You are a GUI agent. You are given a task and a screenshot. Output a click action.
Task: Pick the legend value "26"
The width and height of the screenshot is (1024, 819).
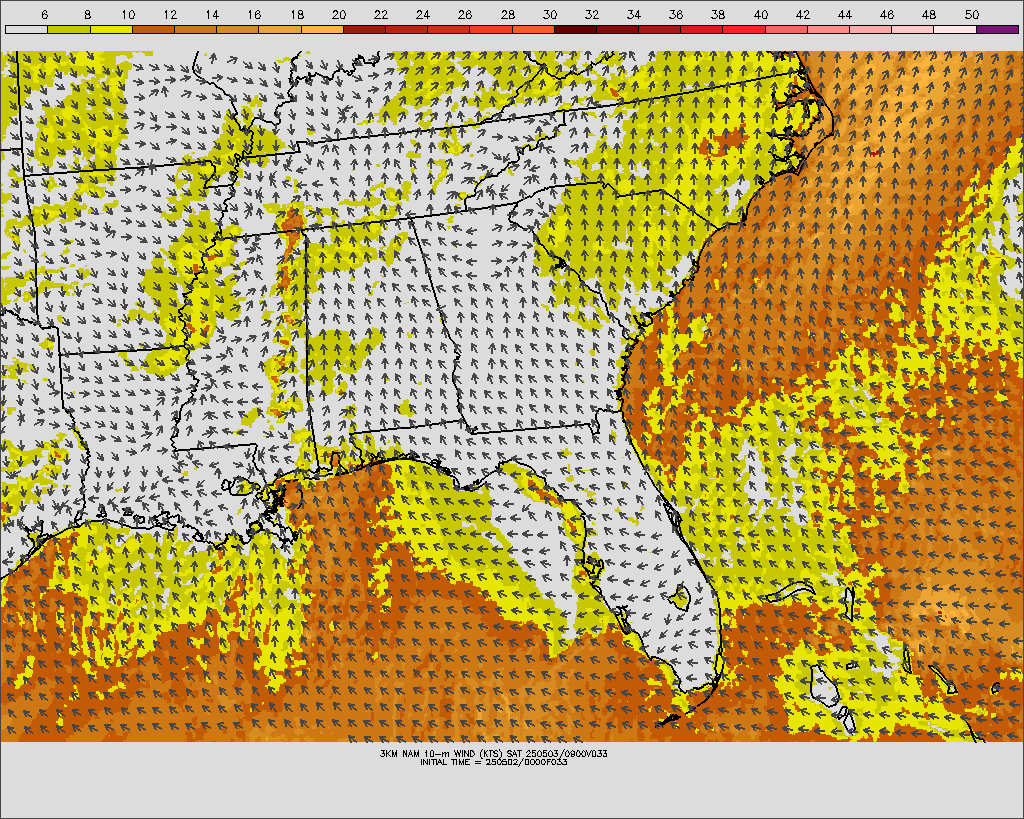tap(465, 14)
